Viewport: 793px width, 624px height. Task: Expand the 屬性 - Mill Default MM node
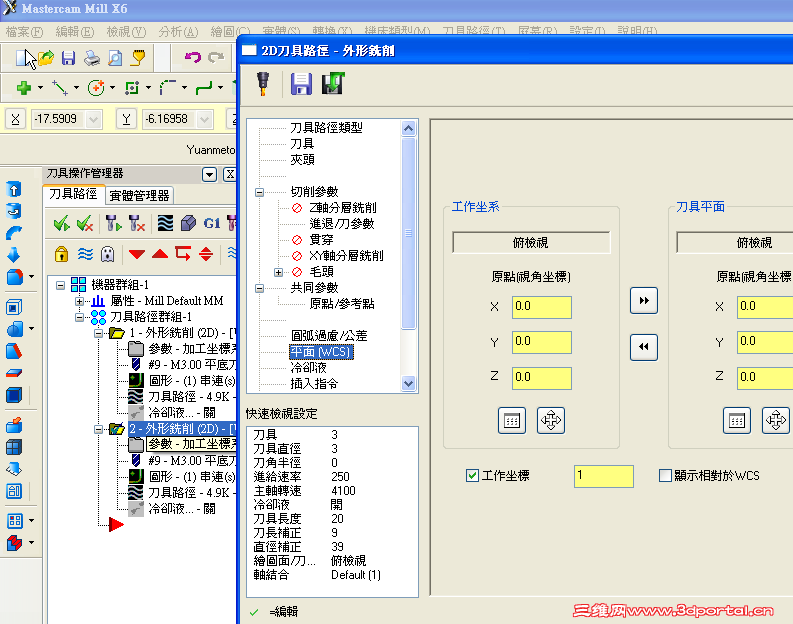click(x=79, y=301)
